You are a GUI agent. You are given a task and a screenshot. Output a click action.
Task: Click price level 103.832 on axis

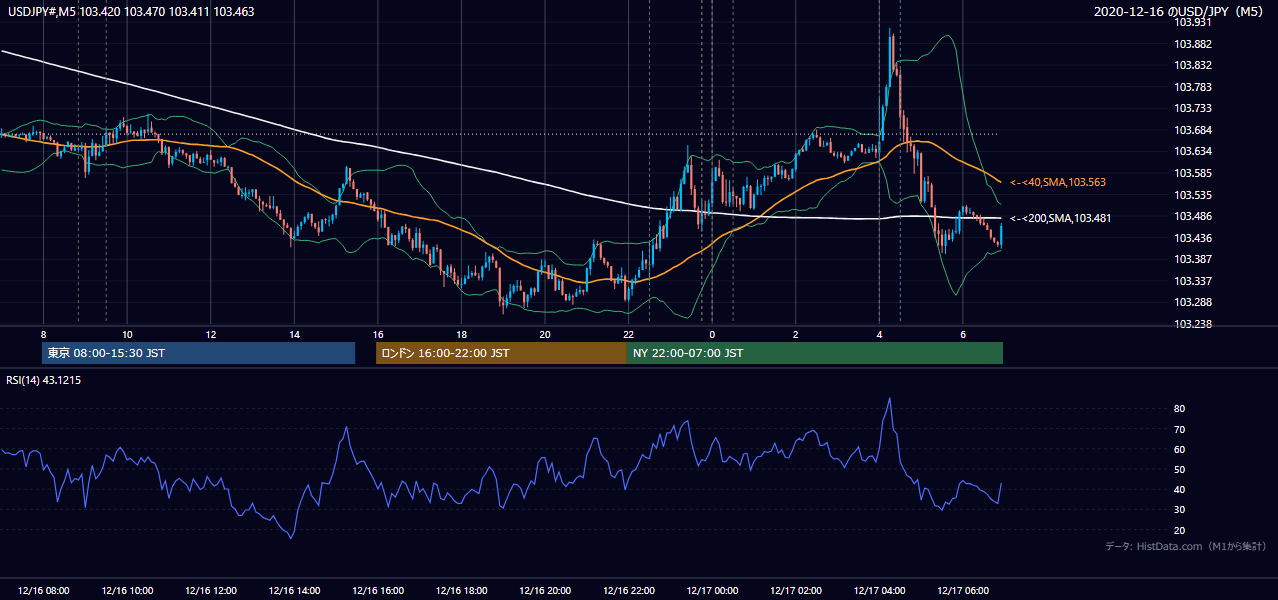(x=1193, y=65)
